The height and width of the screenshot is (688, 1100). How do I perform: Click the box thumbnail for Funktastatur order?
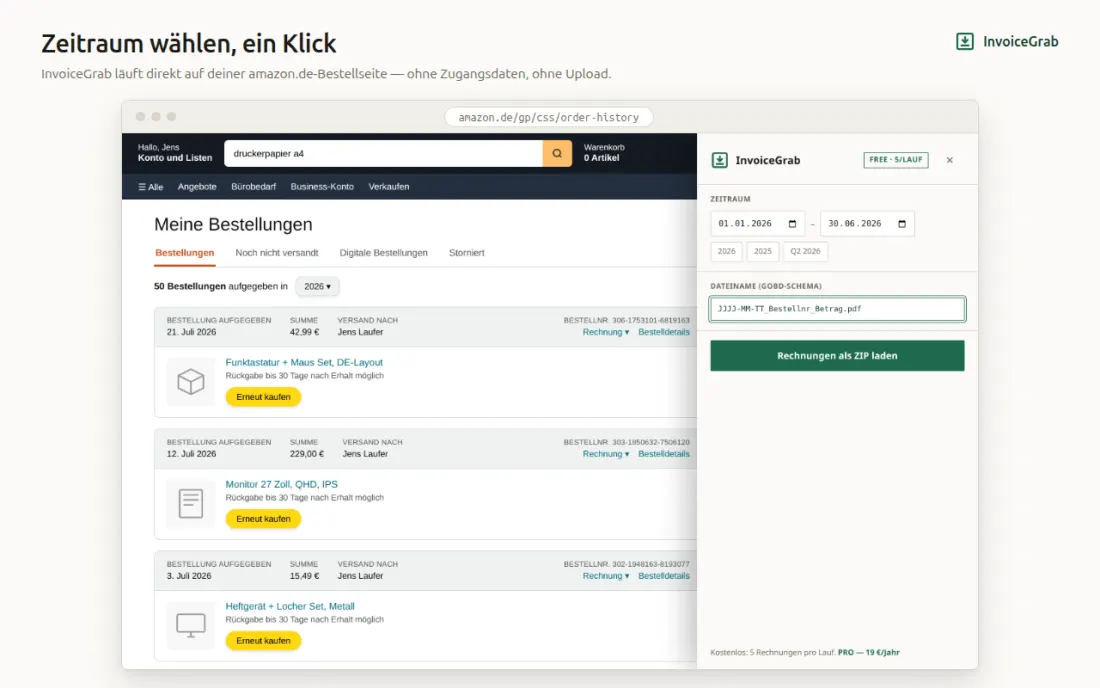(x=190, y=382)
